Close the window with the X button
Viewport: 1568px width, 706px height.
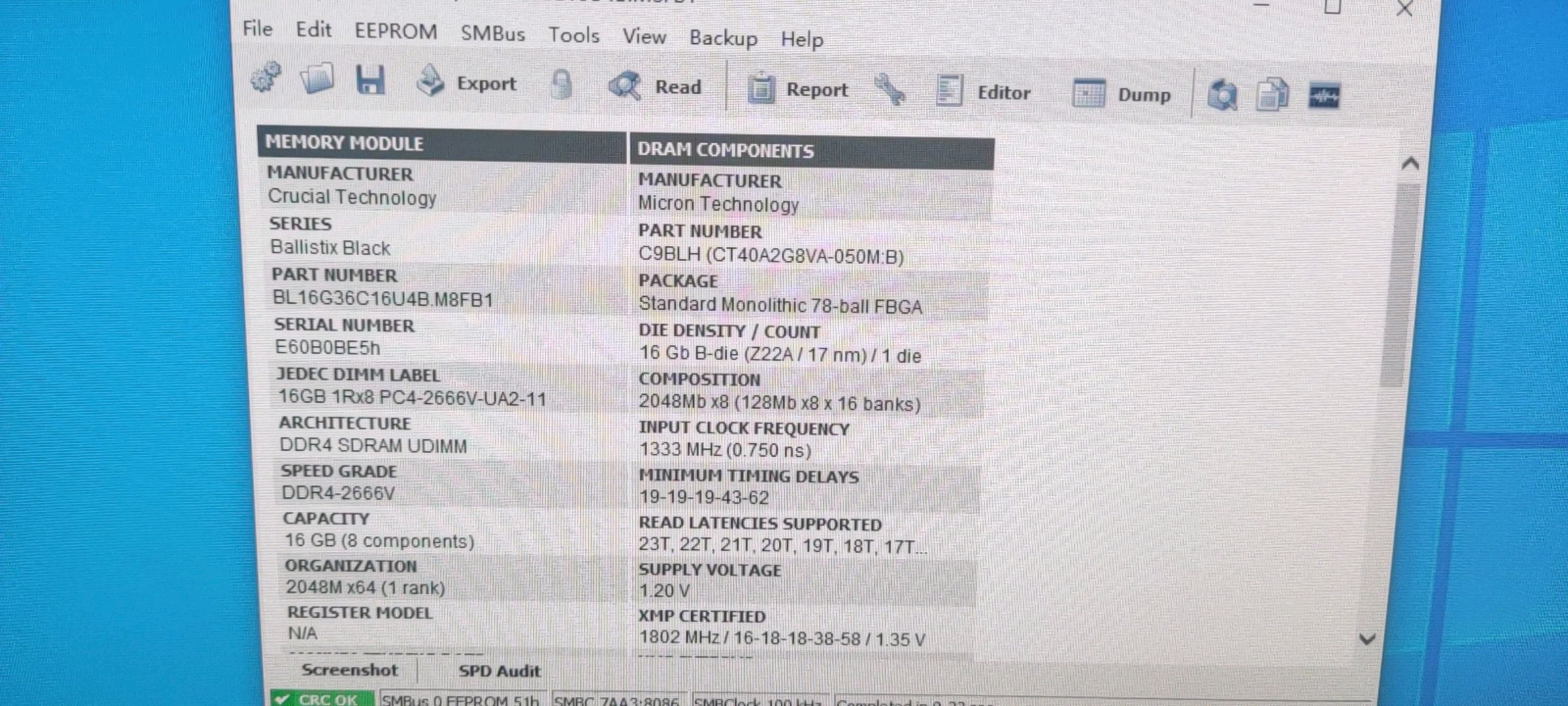tap(1405, 8)
